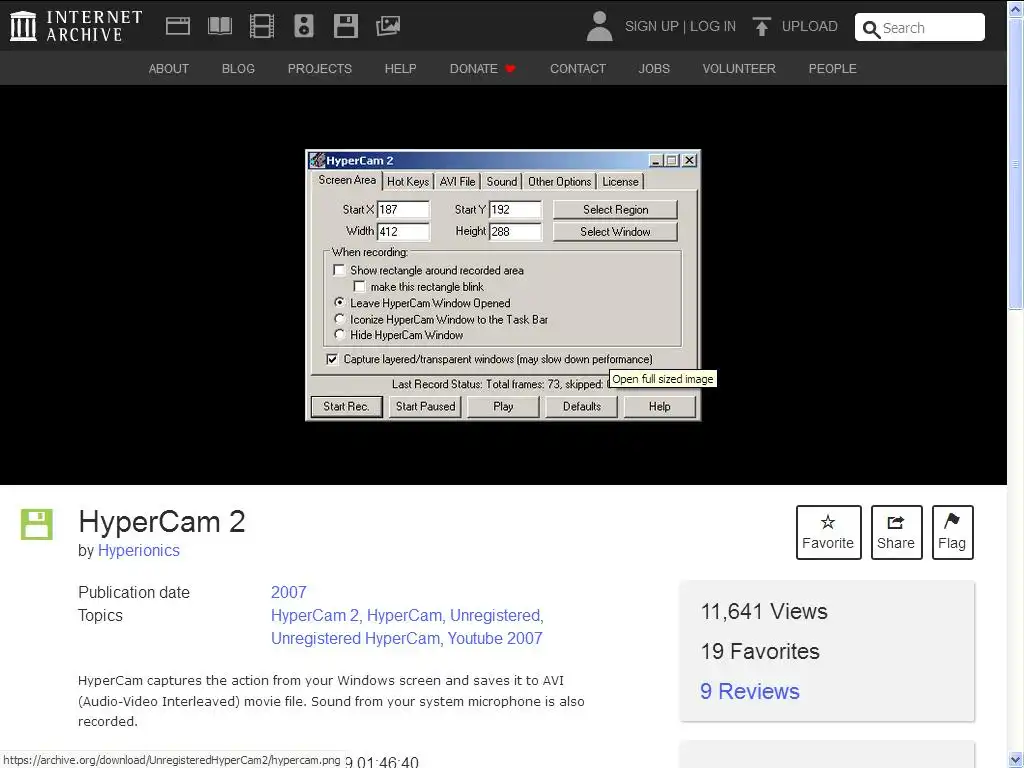1024x768 pixels.
Task: Select 'Iconize HyperCam Window to the Task Bar'
Action: click(x=339, y=319)
